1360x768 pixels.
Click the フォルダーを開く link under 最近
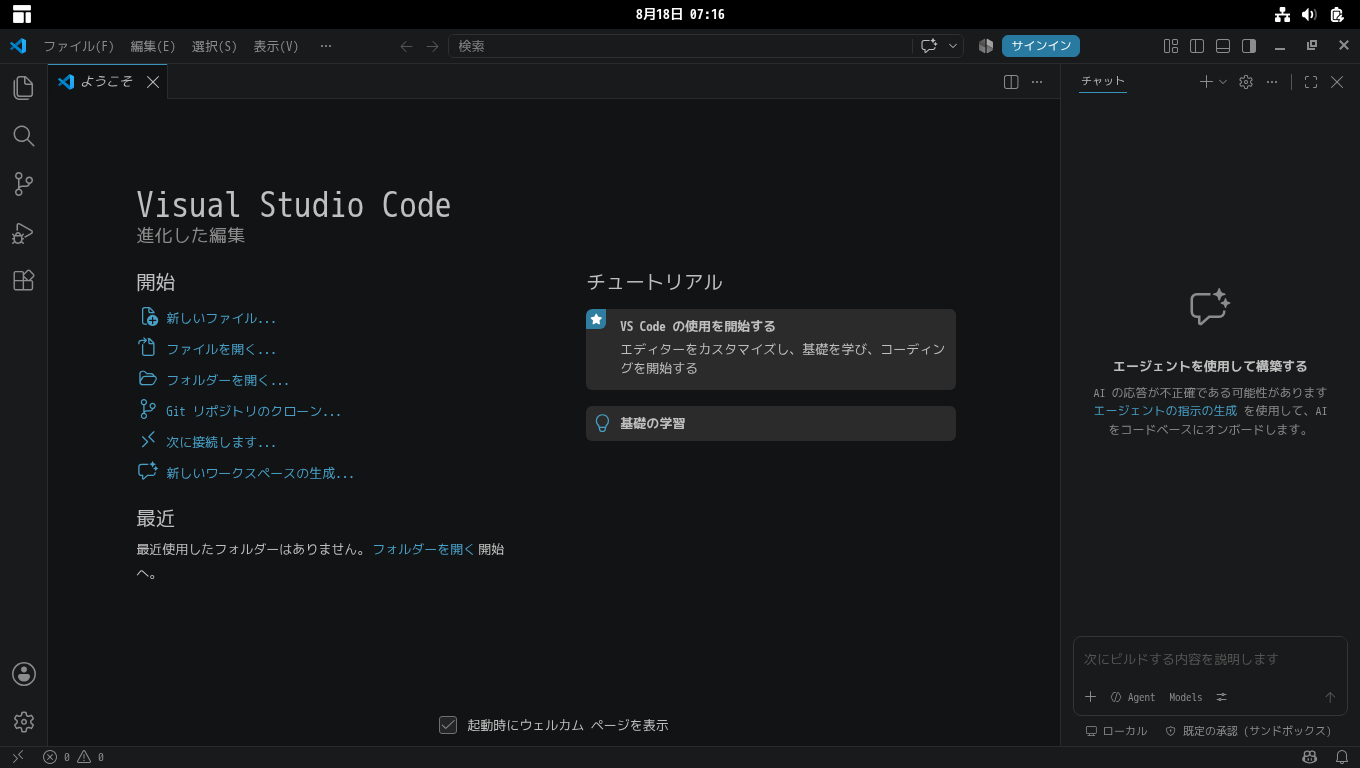pos(424,549)
